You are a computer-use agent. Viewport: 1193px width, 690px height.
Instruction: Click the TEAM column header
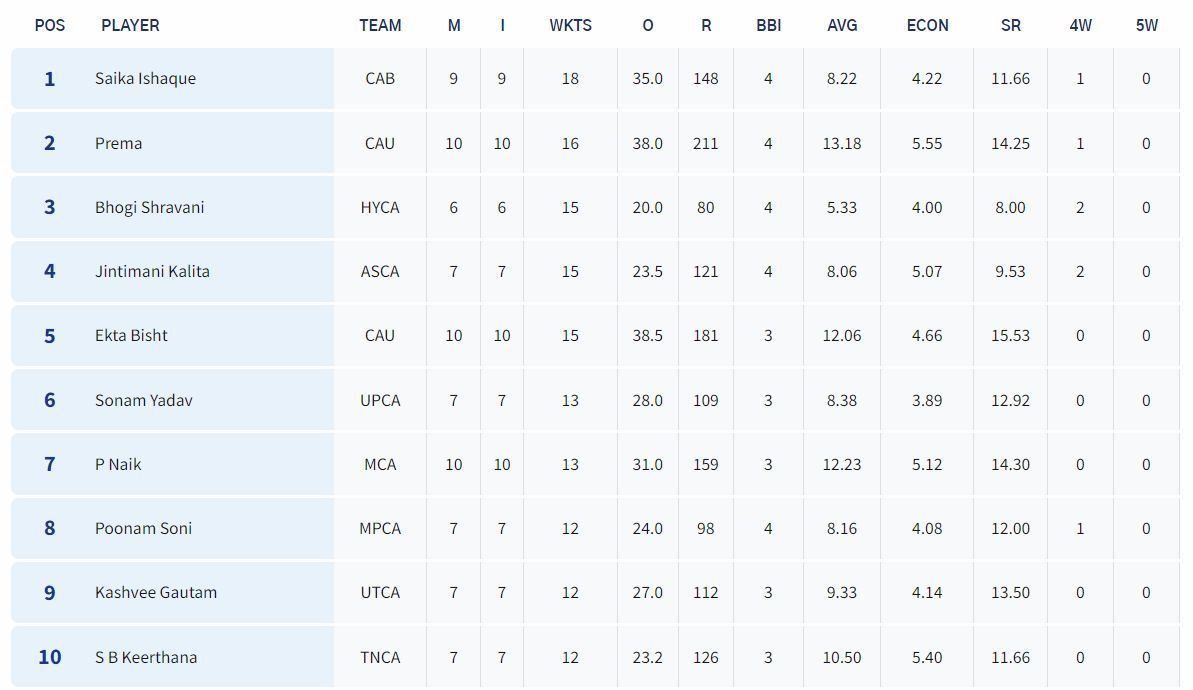click(x=380, y=25)
